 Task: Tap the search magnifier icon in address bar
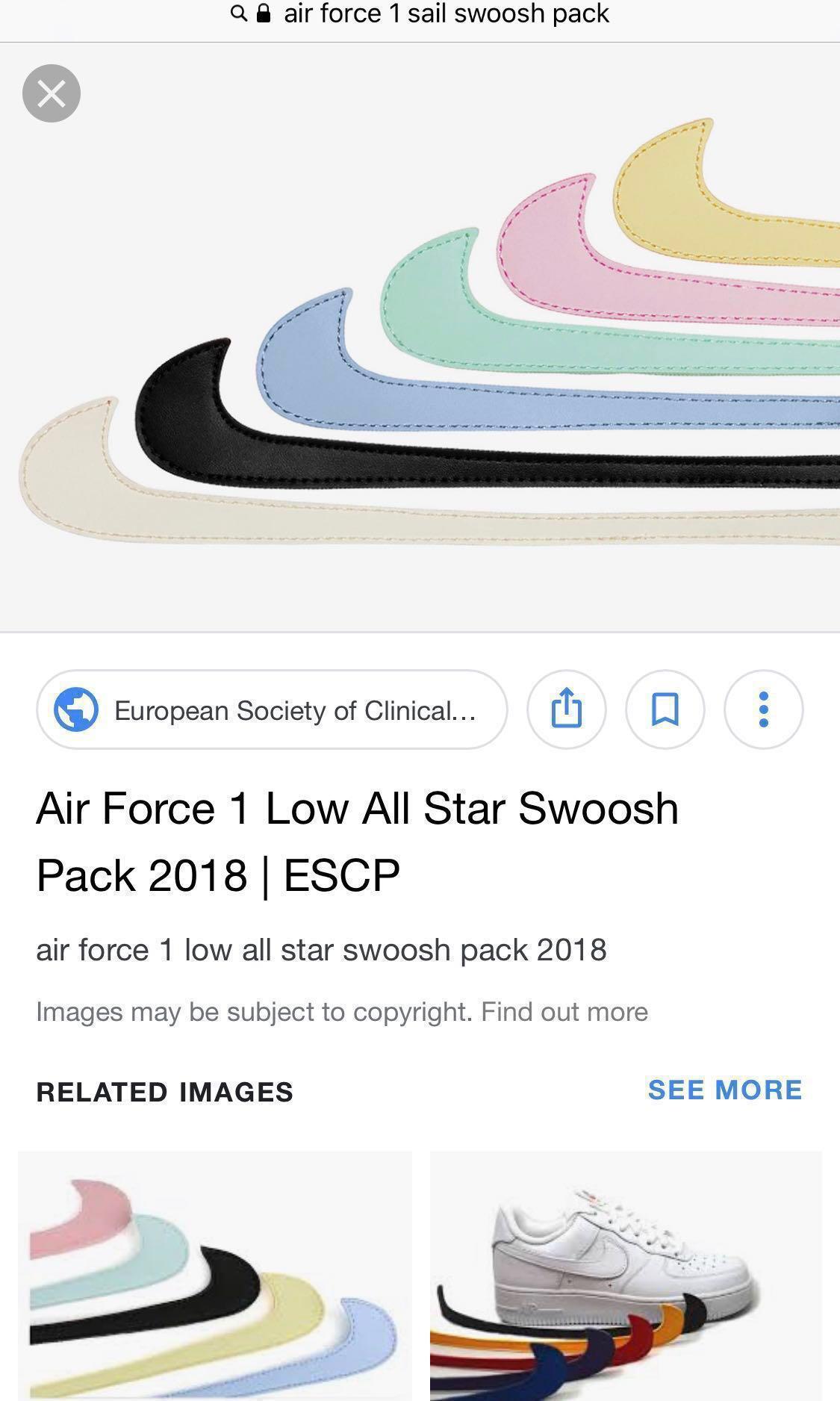[x=238, y=13]
